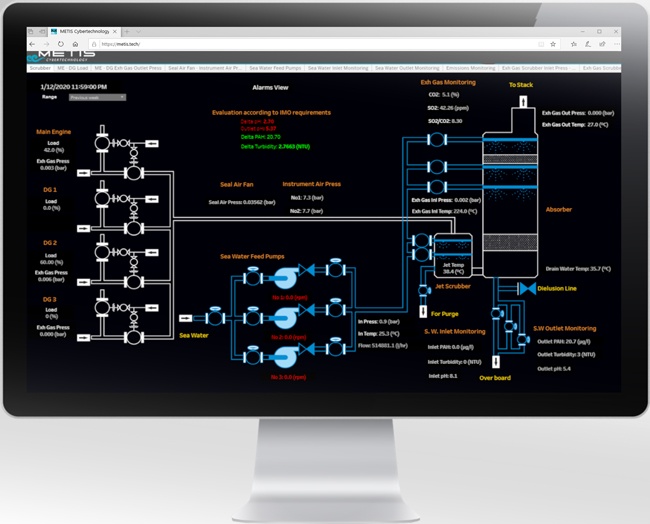The width and height of the screenshot is (650, 524).
Task: Select the Sea Water Feed Pump No 2 icon
Action: (x=285, y=317)
